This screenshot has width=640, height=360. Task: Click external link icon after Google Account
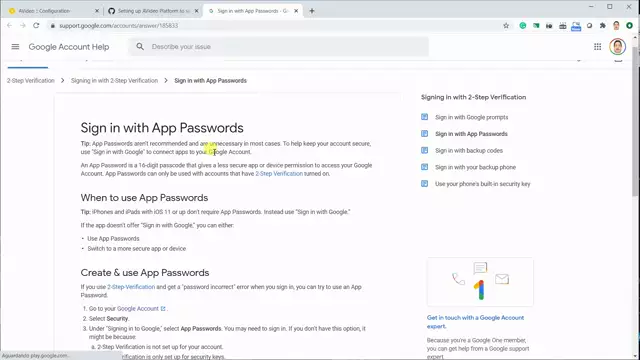click(x=163, y=309)
